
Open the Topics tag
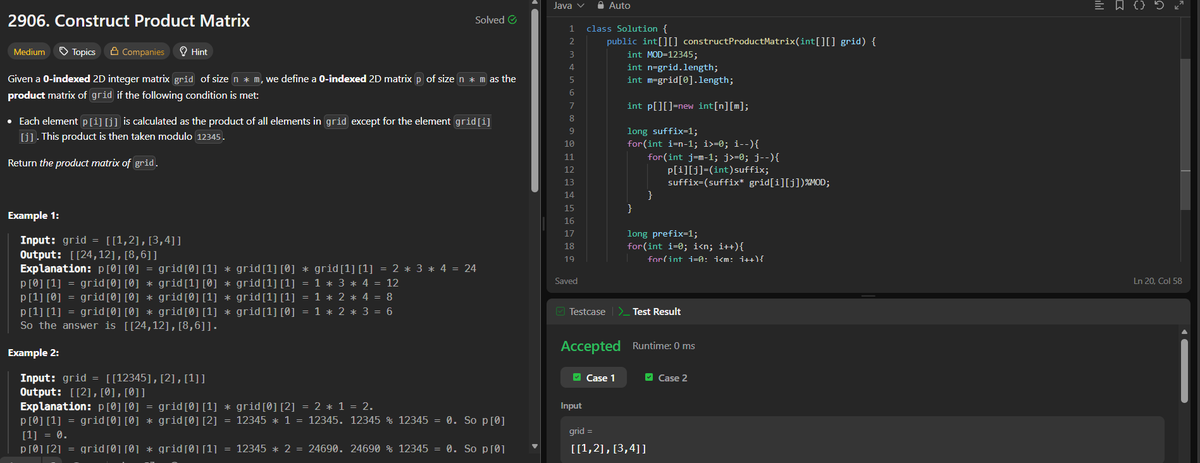(77, 52)
